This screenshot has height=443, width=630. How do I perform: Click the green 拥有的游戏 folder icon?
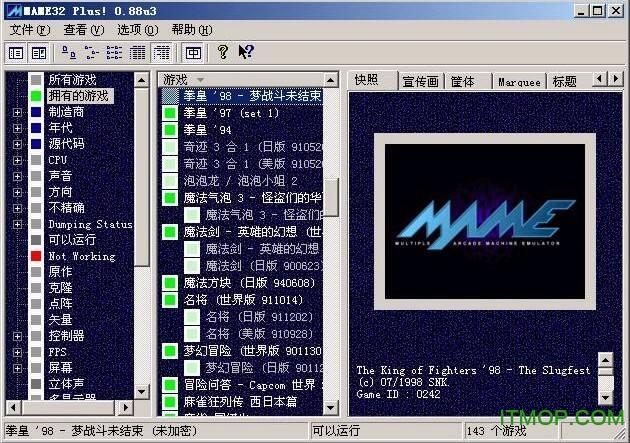coord(36,96)
